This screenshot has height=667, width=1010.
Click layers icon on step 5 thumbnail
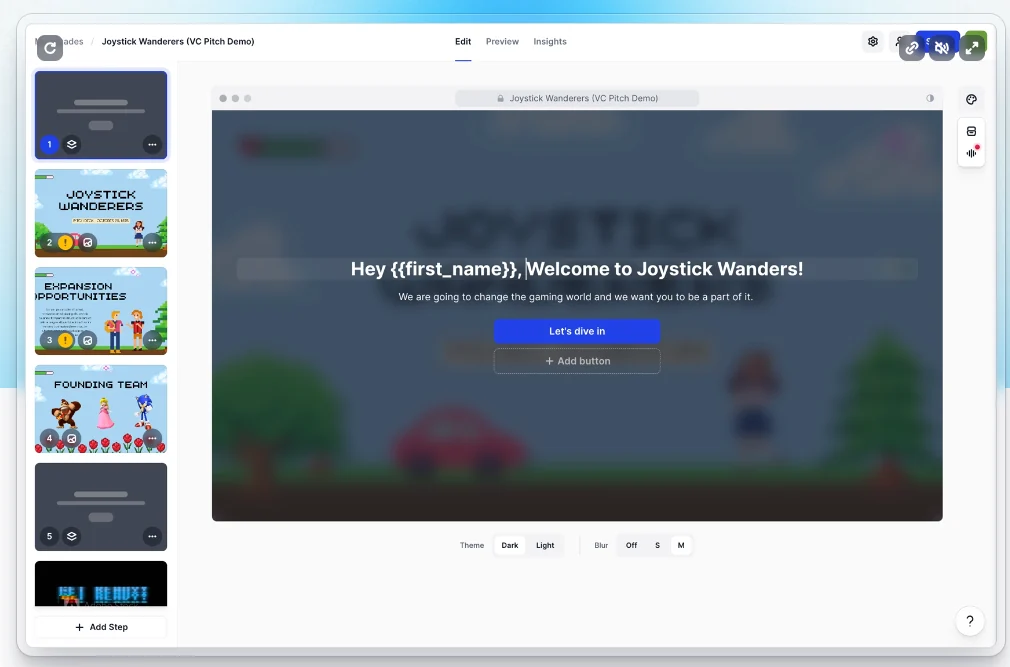click(x=71, y=536)
